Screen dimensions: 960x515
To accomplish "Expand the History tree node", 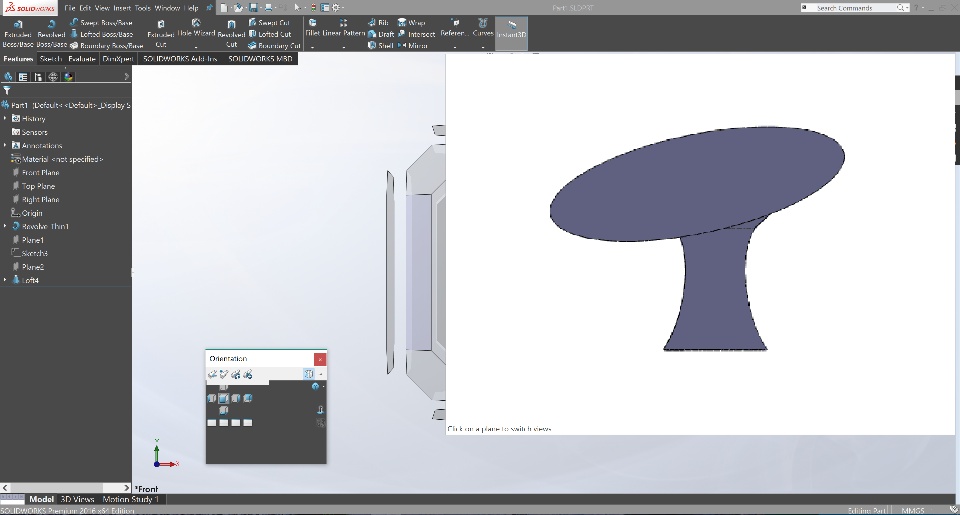I will tap(6, 118).
